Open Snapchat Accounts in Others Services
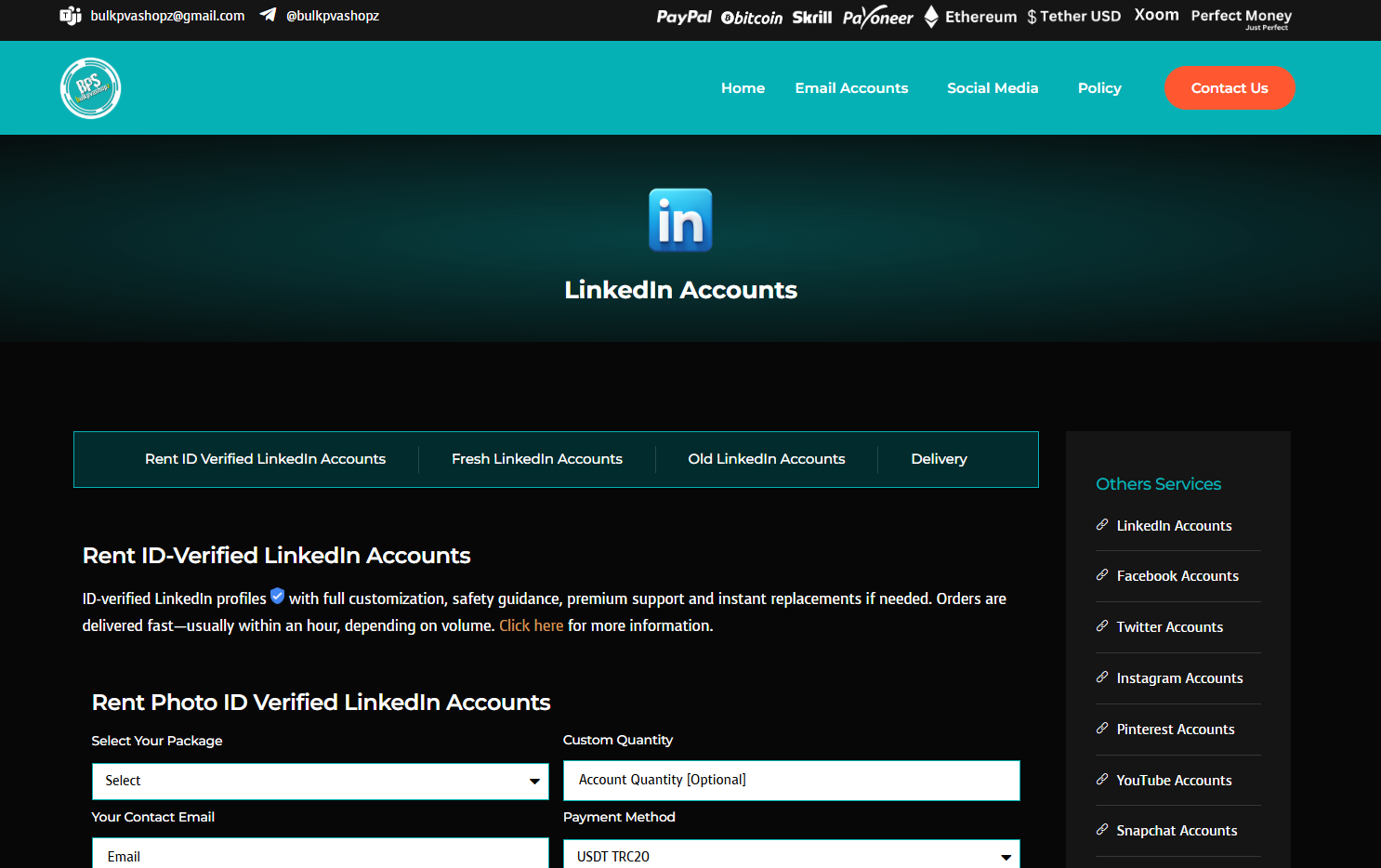Screen dimensions: 1381x868 1177,831
